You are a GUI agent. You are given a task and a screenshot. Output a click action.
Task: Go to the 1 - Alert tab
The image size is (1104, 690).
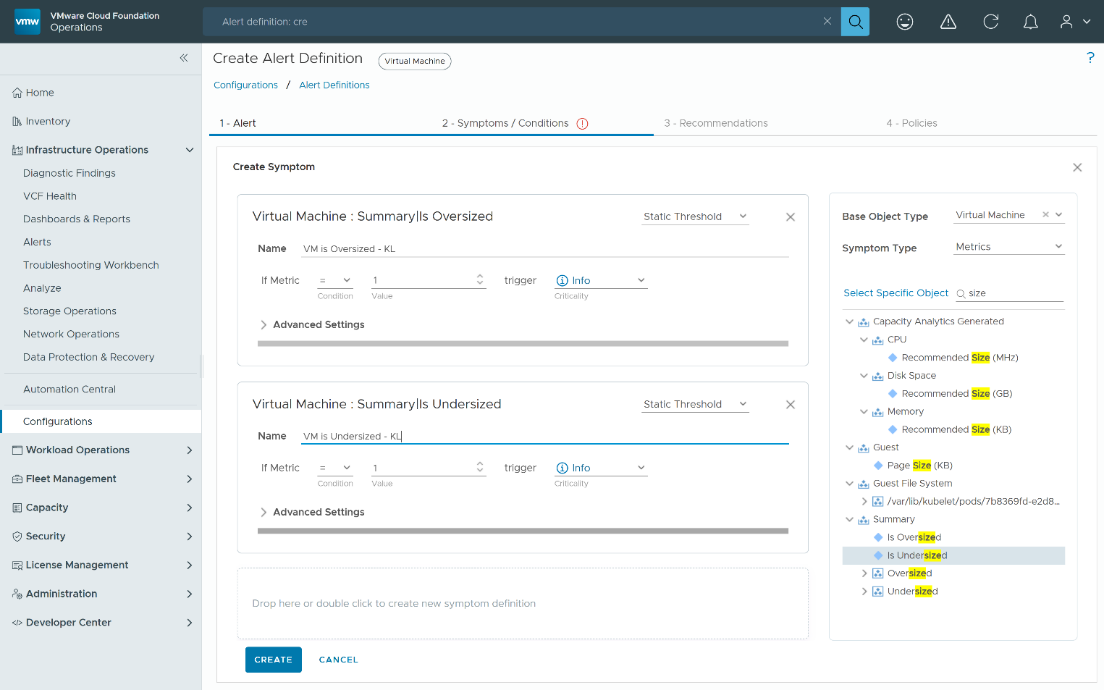238,123
